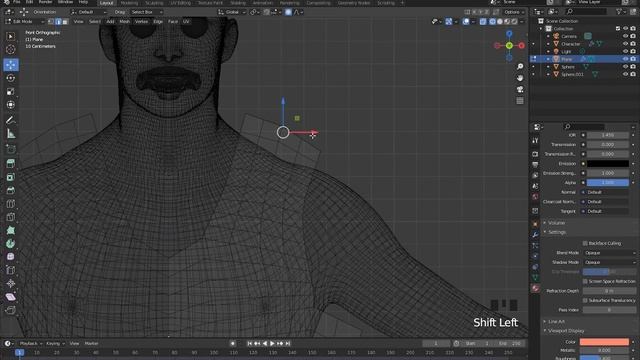Viewport: 640px width, 360px height.
Task: Select the Edge Slide tool
Action: point(11,270)
